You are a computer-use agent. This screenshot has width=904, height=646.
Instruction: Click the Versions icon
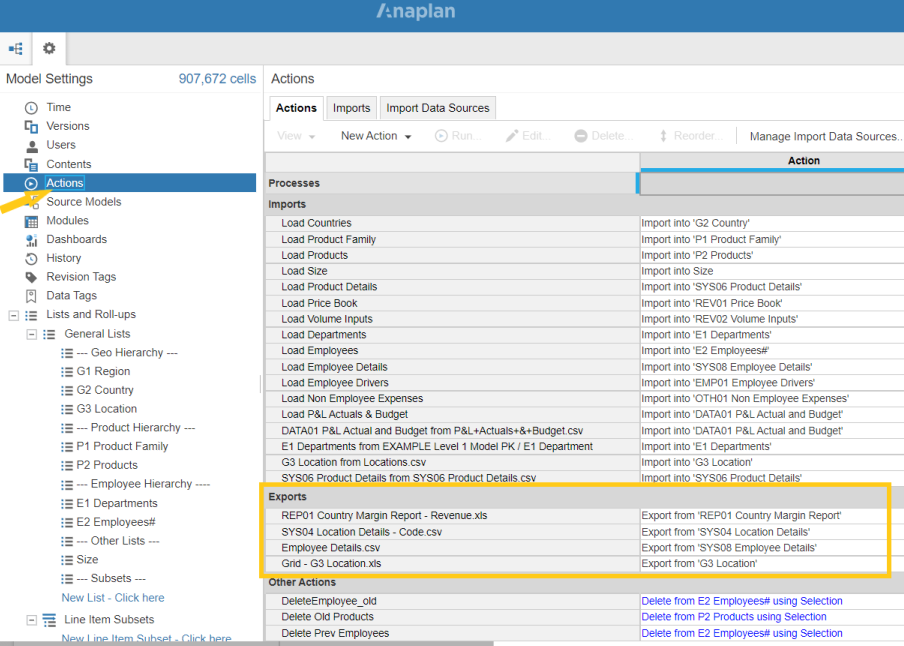click(x=31, y=126)
